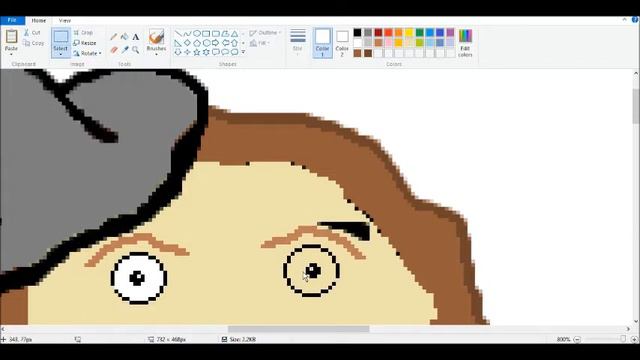
Task: Pick the first custom brown swatch
Action: [358, 53]
